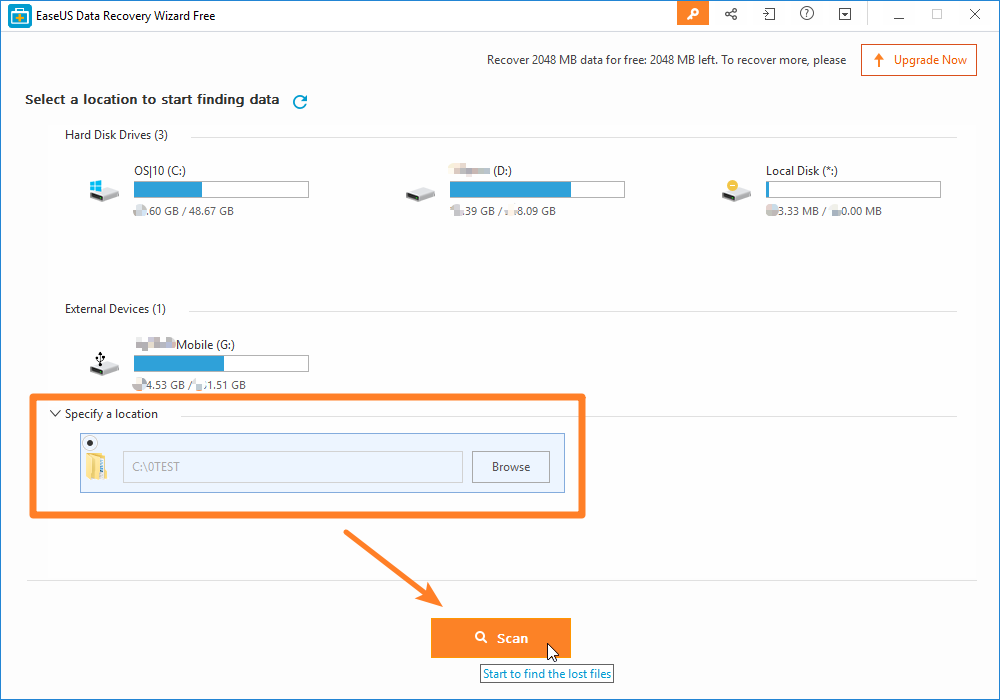Click the EaseUS app logo icon
The image size is (1000, 700).
pyautogui.click(x=20, y=16)
